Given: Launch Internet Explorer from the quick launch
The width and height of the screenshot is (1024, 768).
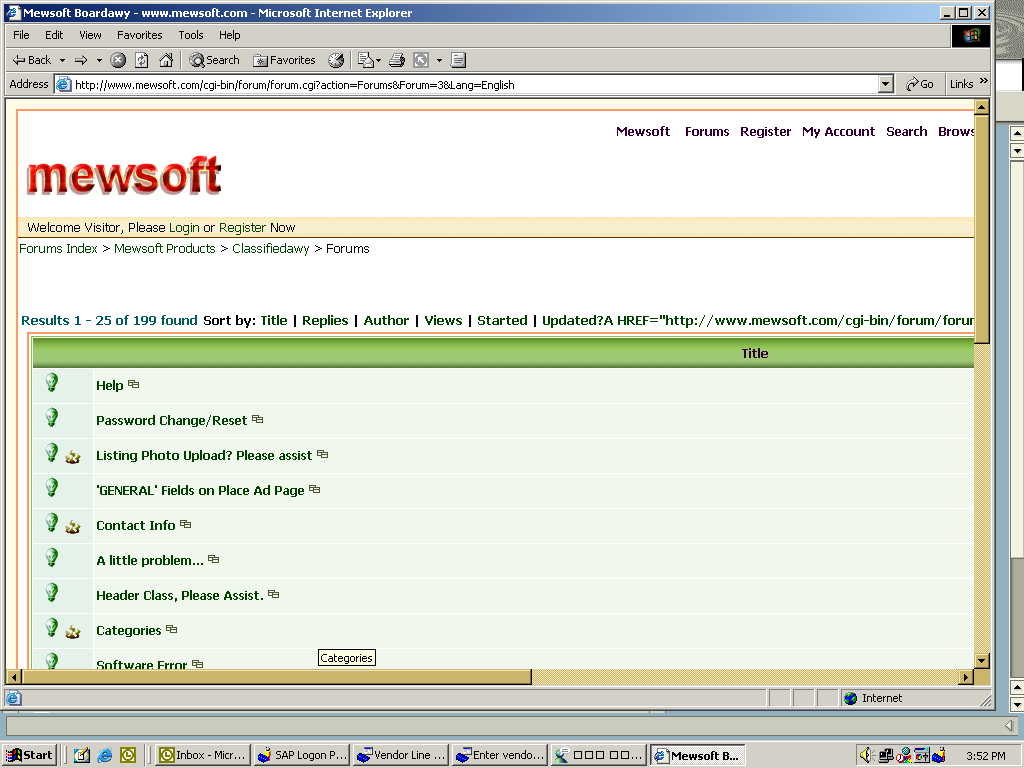Looking at the screenshot, I should tap(104, 756).
